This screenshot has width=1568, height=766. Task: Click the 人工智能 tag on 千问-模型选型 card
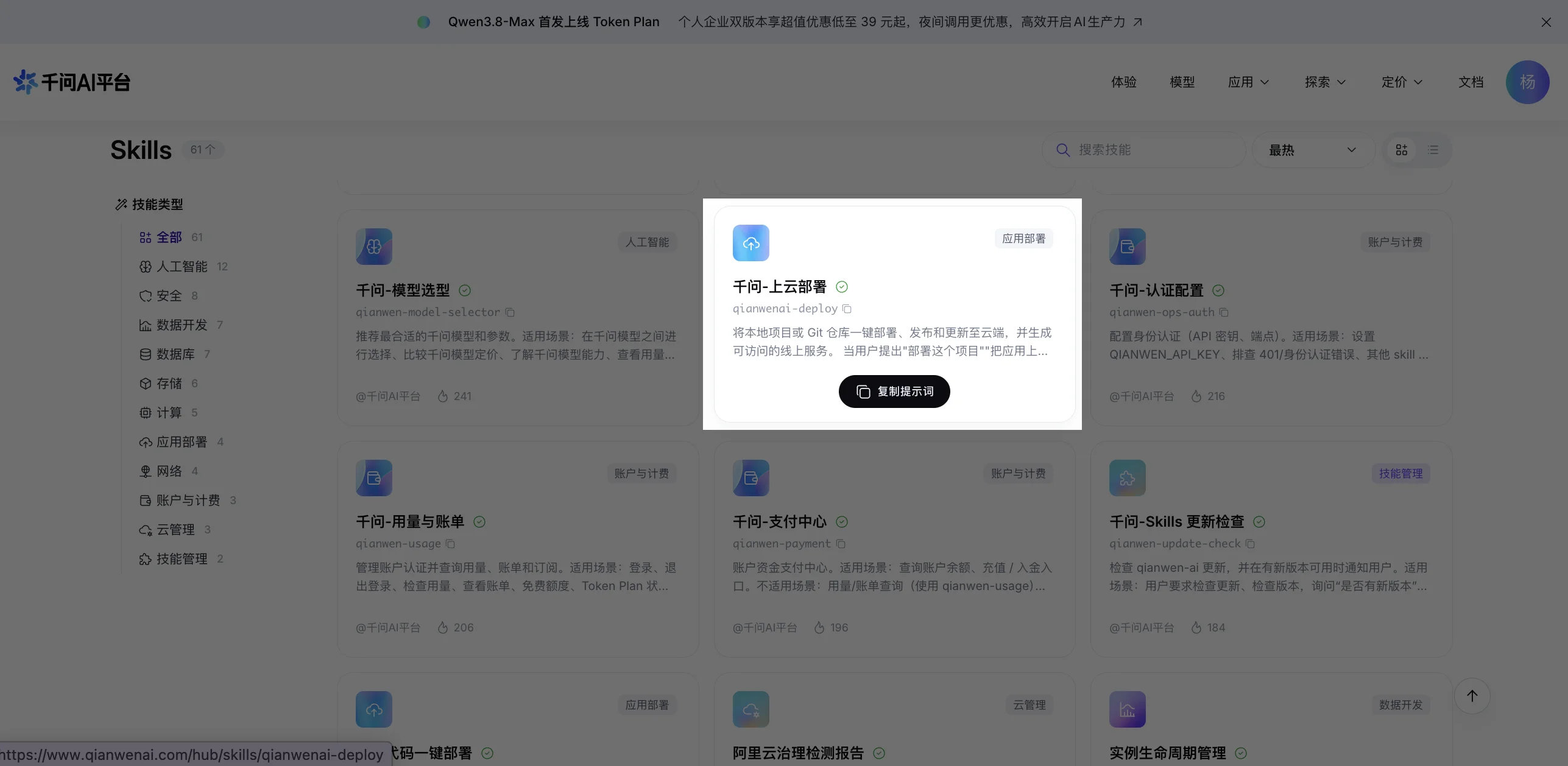647,242
